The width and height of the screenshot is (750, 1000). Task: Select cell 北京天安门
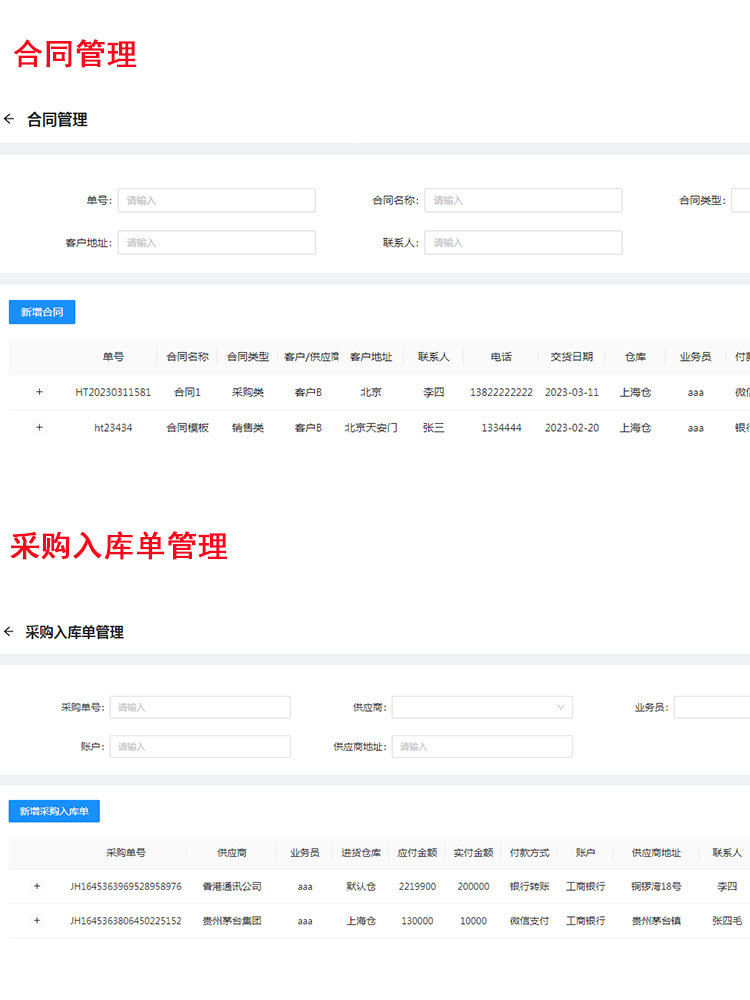tap(371, 428)
